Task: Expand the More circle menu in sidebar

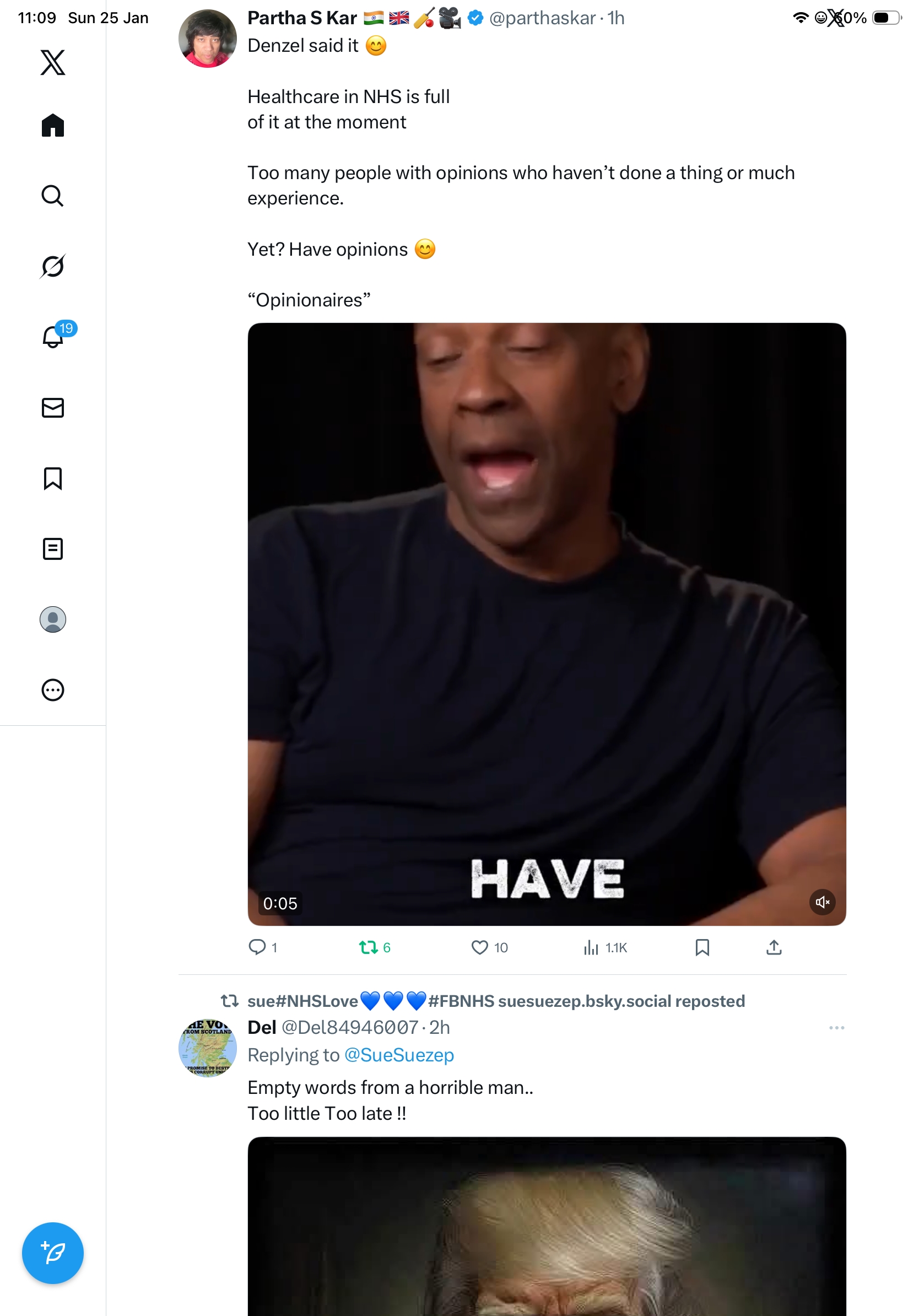Action: point(53,689)
